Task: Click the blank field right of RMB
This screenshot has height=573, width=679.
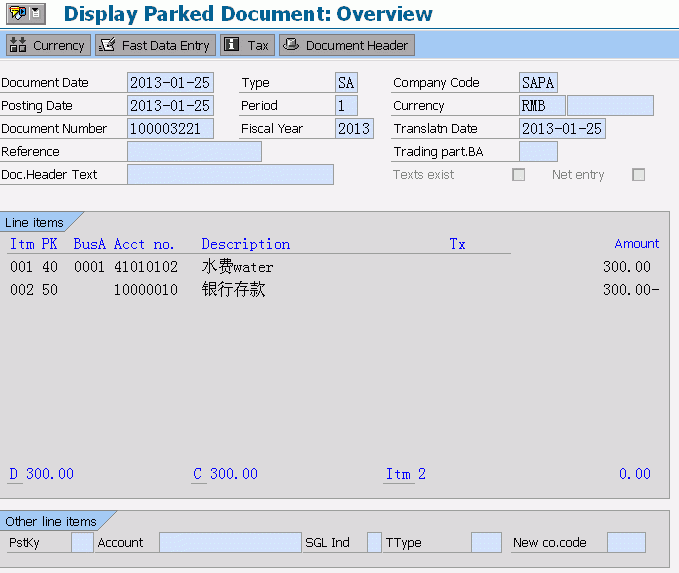Action: tap(610, 105)
